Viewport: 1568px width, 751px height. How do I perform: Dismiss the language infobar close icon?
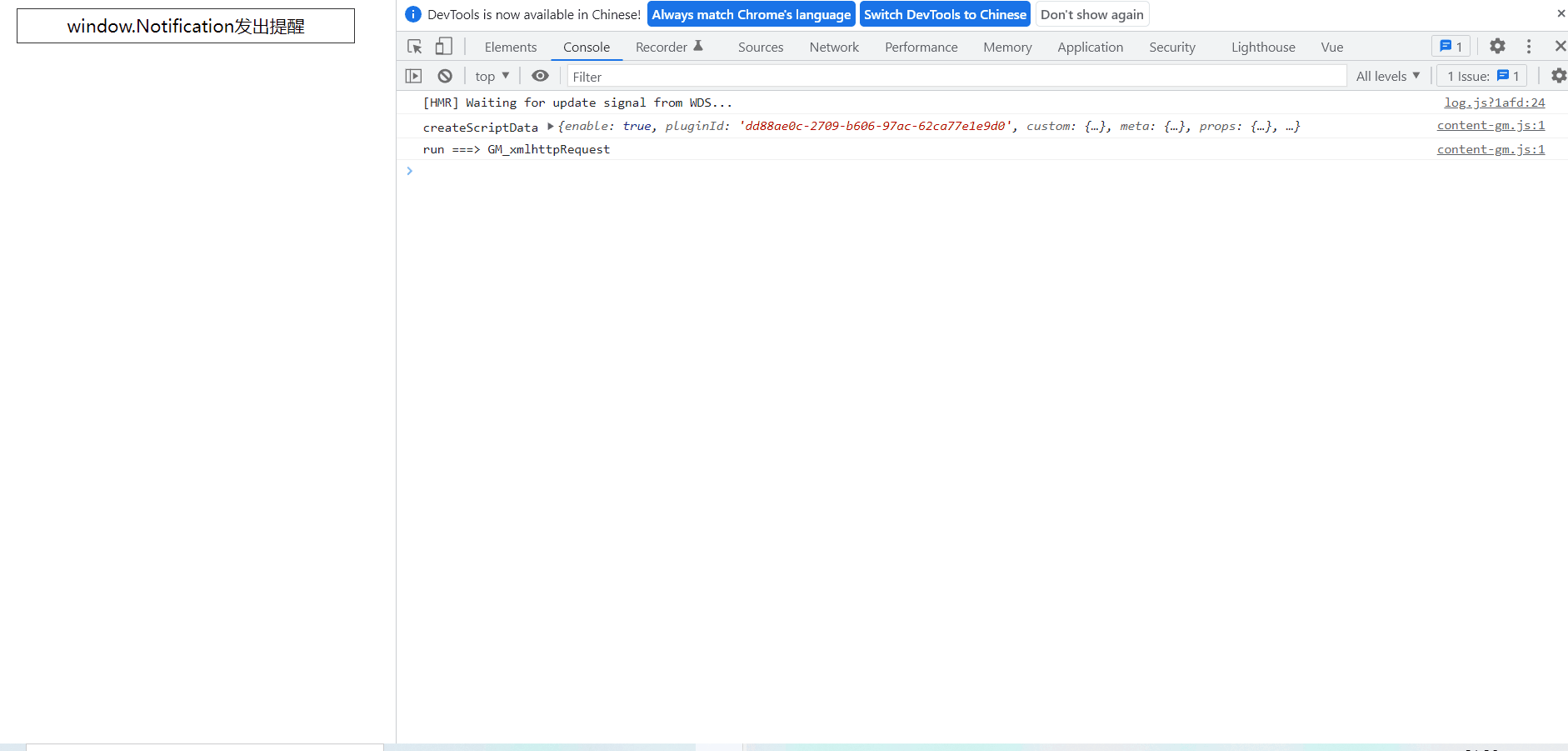[1561, 13]
